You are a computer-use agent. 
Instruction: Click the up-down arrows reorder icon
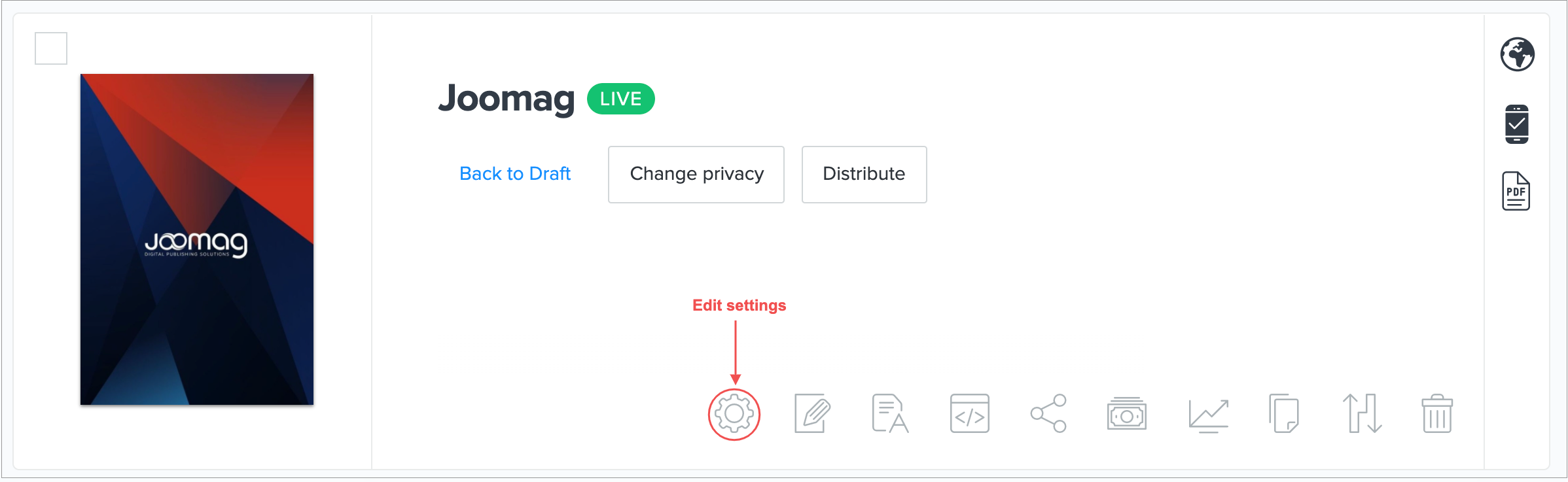(x=1362, y=414)
